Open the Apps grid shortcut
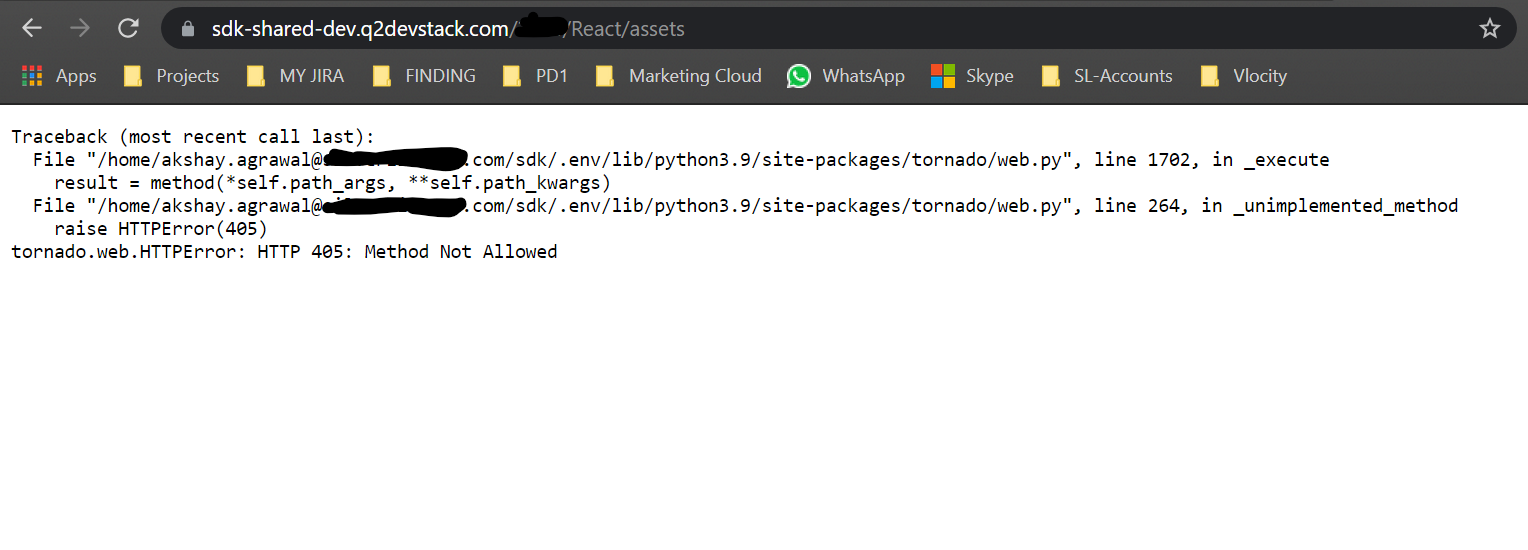The image size is (1528, 550). point(59,76)
